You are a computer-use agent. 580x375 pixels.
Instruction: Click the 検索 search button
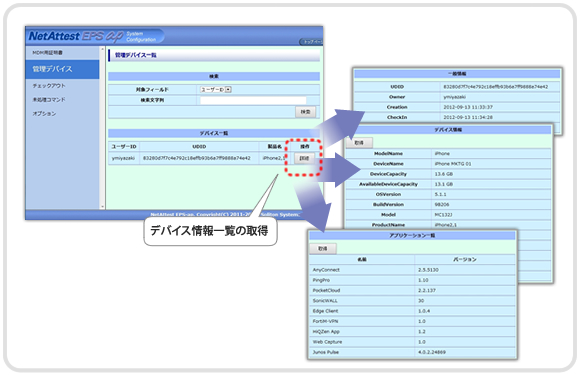point(306,112)
